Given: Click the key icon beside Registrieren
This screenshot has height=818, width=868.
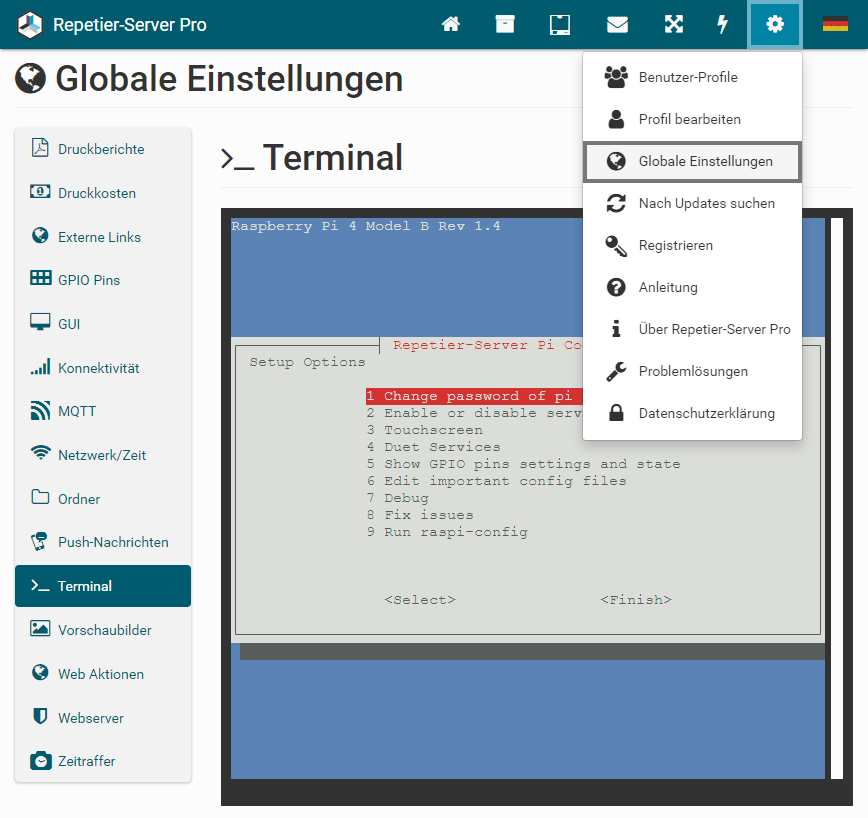Looking at the screenshot, I should click(x=616, y=246).
